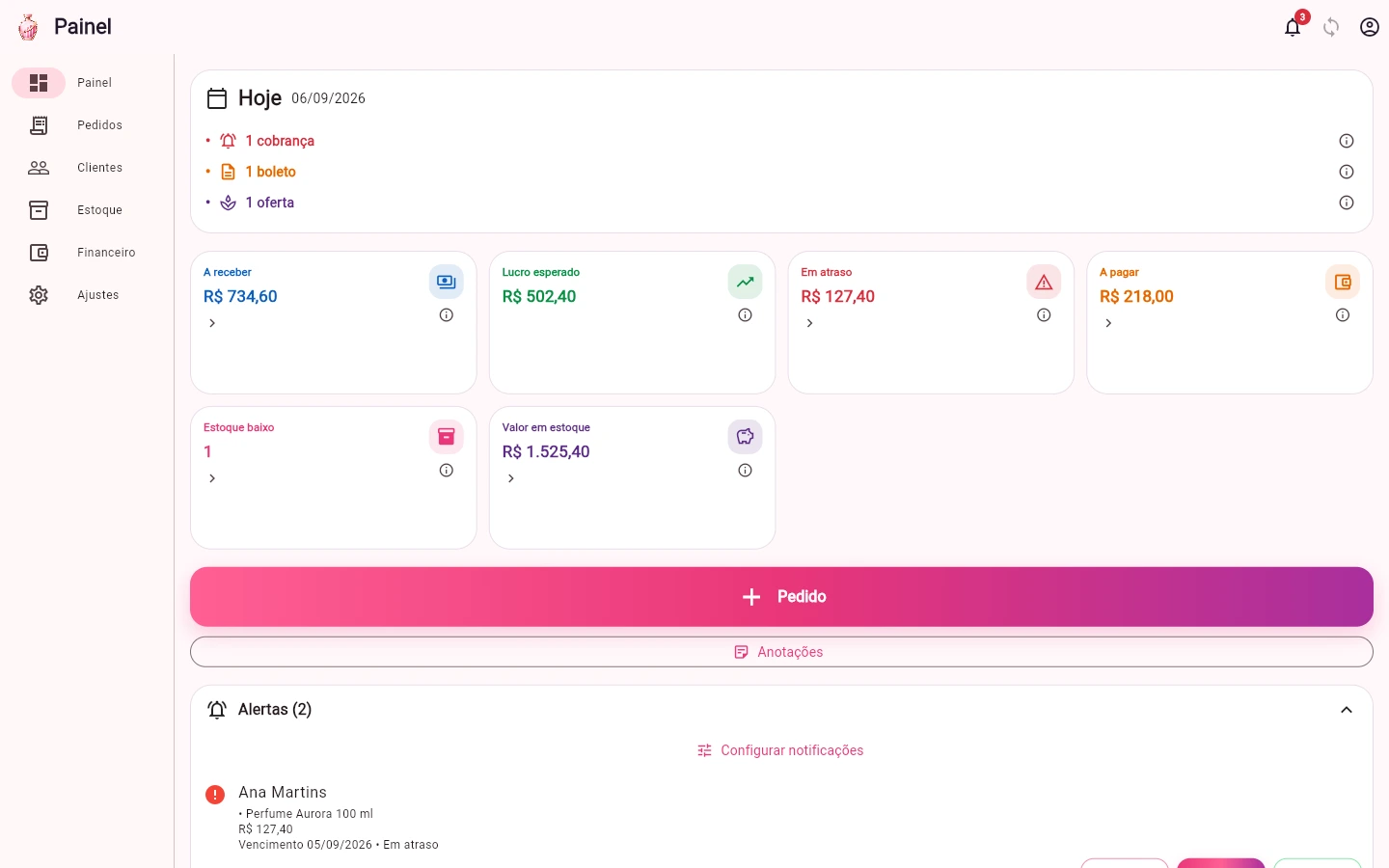The image size is (1389, 868).
Task: Expand the Estoque baixo card chevron
Action: coord(212,478)
